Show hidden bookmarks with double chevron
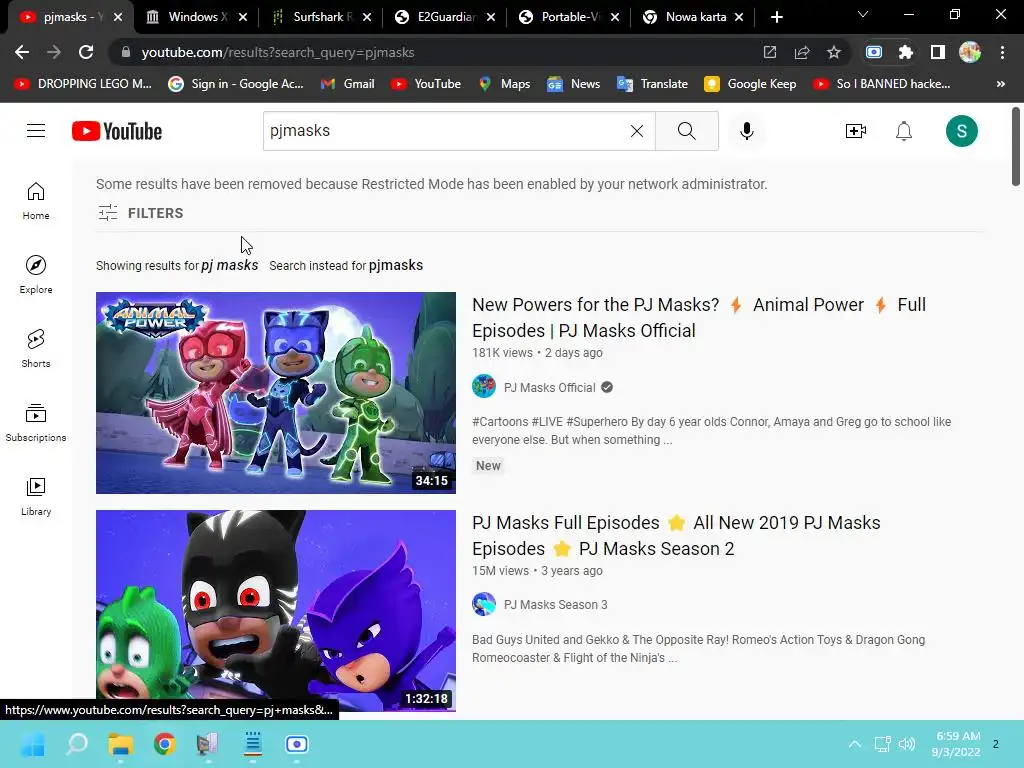This screenshot has height=768, width=1024. tap(1000, 84)
